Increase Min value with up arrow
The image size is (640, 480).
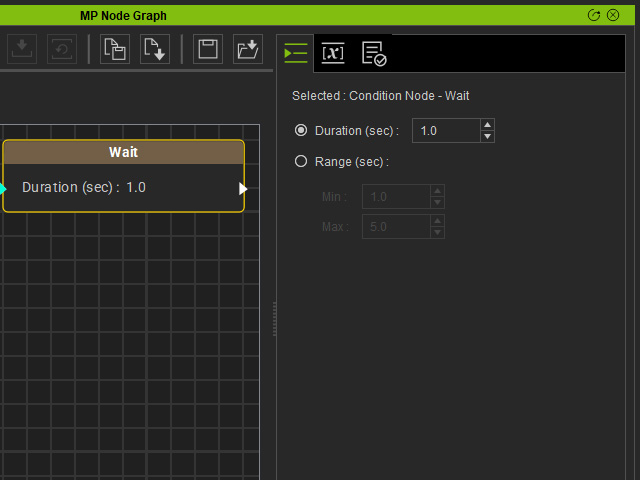click(x=438, y=191)
